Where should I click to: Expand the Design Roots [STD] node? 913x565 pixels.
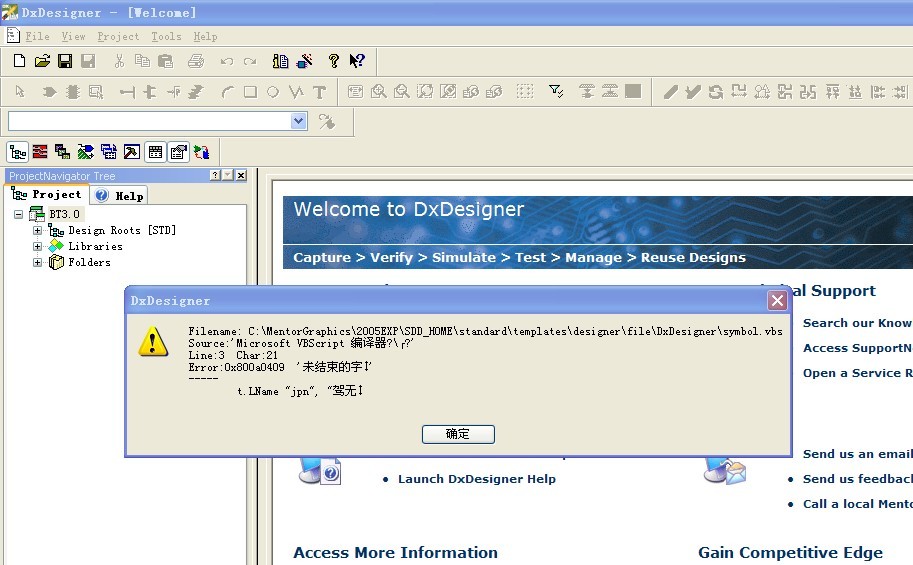click(x=37, y=231)
